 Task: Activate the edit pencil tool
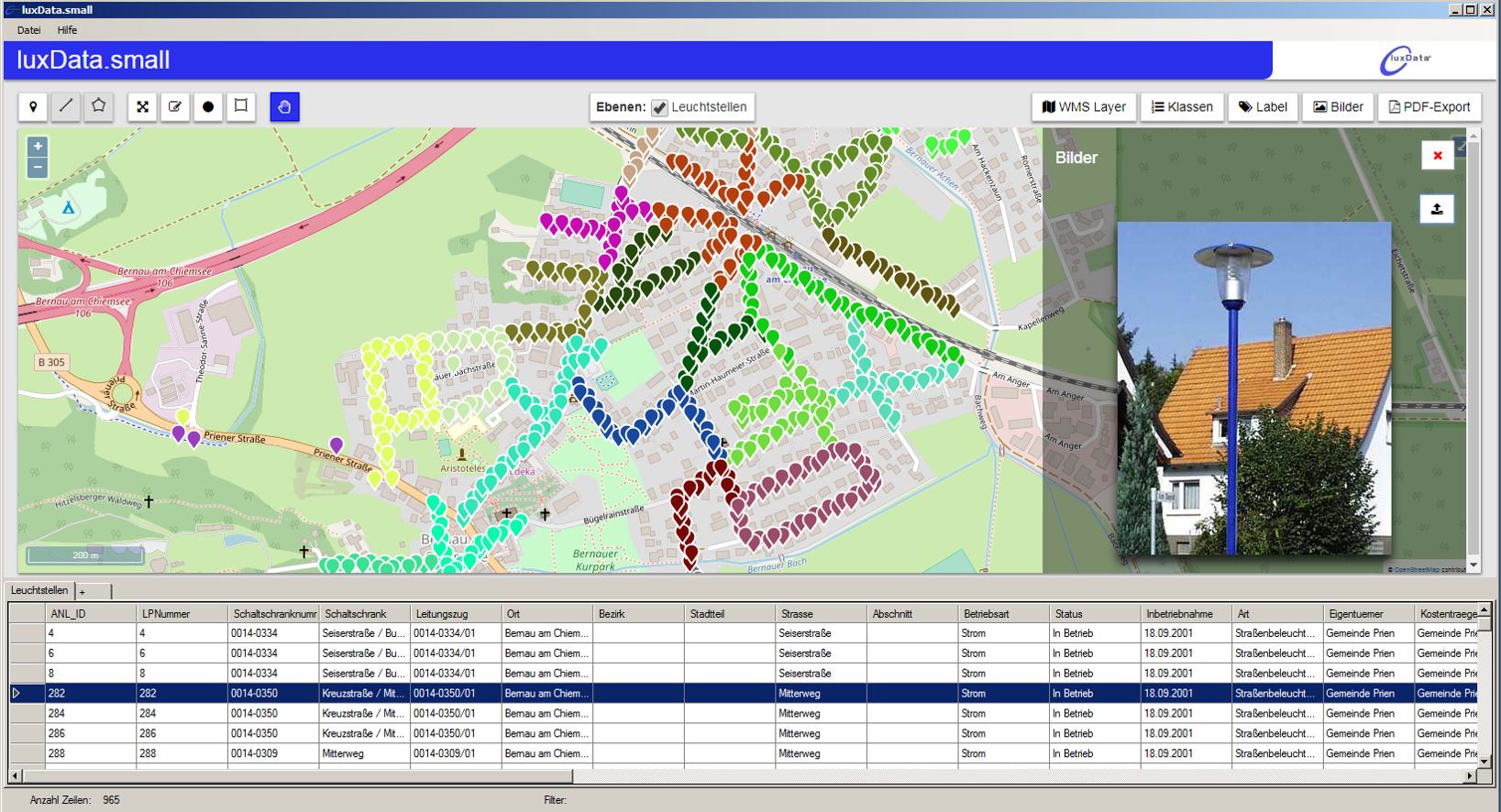point(175,107)
